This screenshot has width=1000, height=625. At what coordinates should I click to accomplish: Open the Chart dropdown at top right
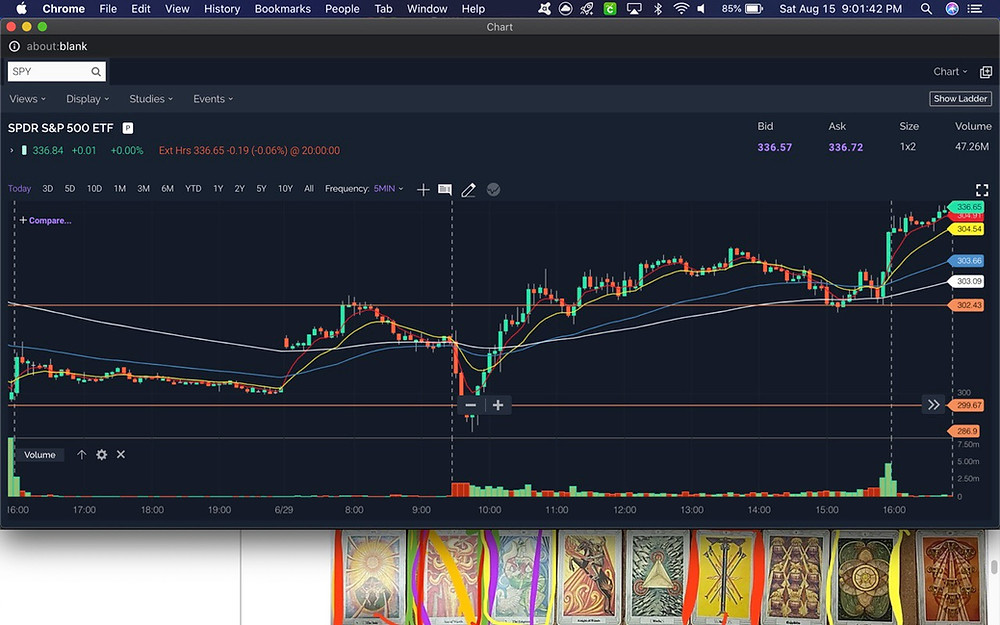pos(950,72)
